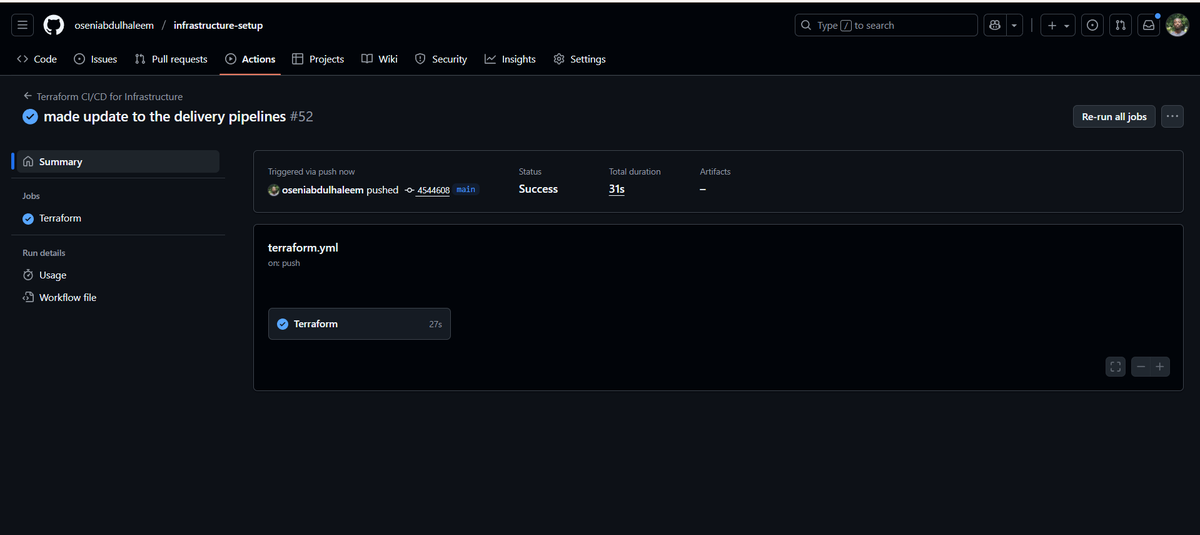Zoom out the workflow graph

click(1142, 367)
